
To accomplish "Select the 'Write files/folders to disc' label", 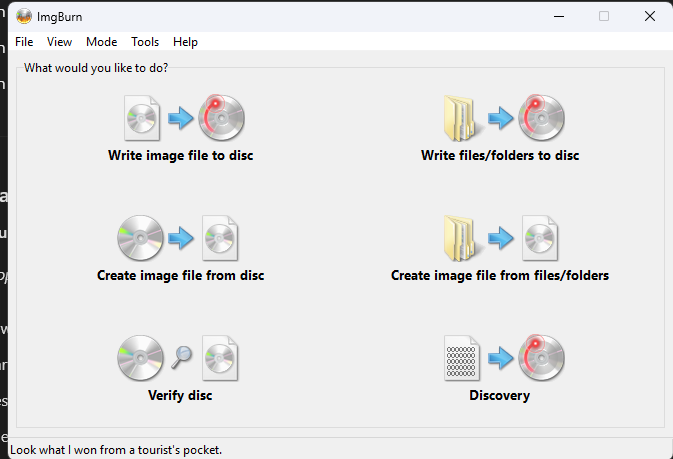I will coord(500,155).
